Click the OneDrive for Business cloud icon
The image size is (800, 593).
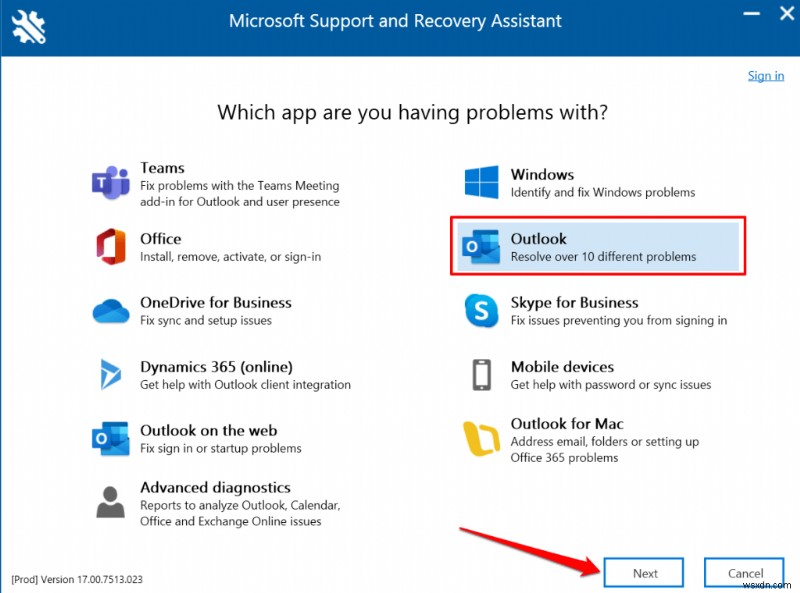[110, 311]
